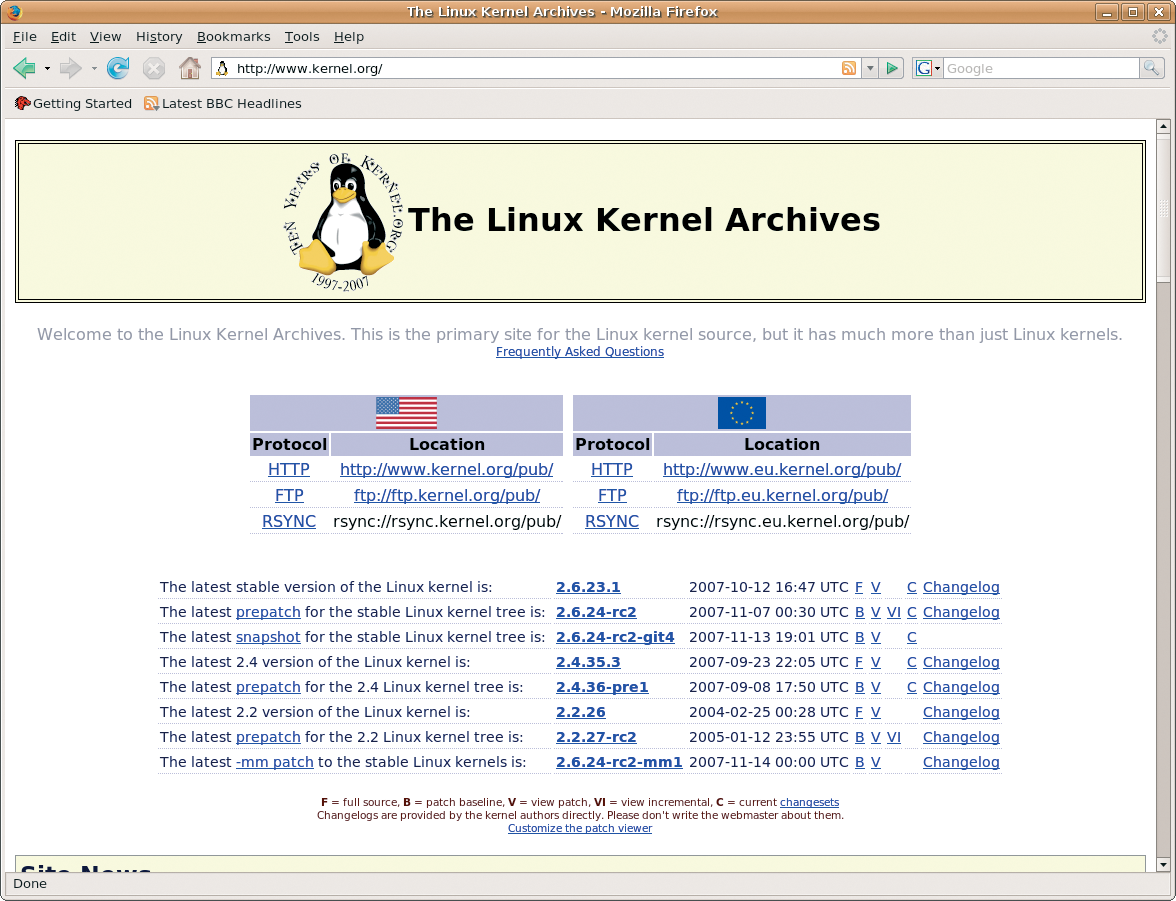
Task: Open the -mm patch link
Action: coord(274,762)
